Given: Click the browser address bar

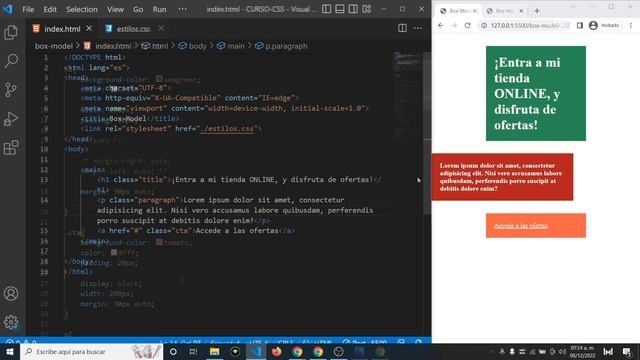Looking at the screenshot, I should point(524,25).
